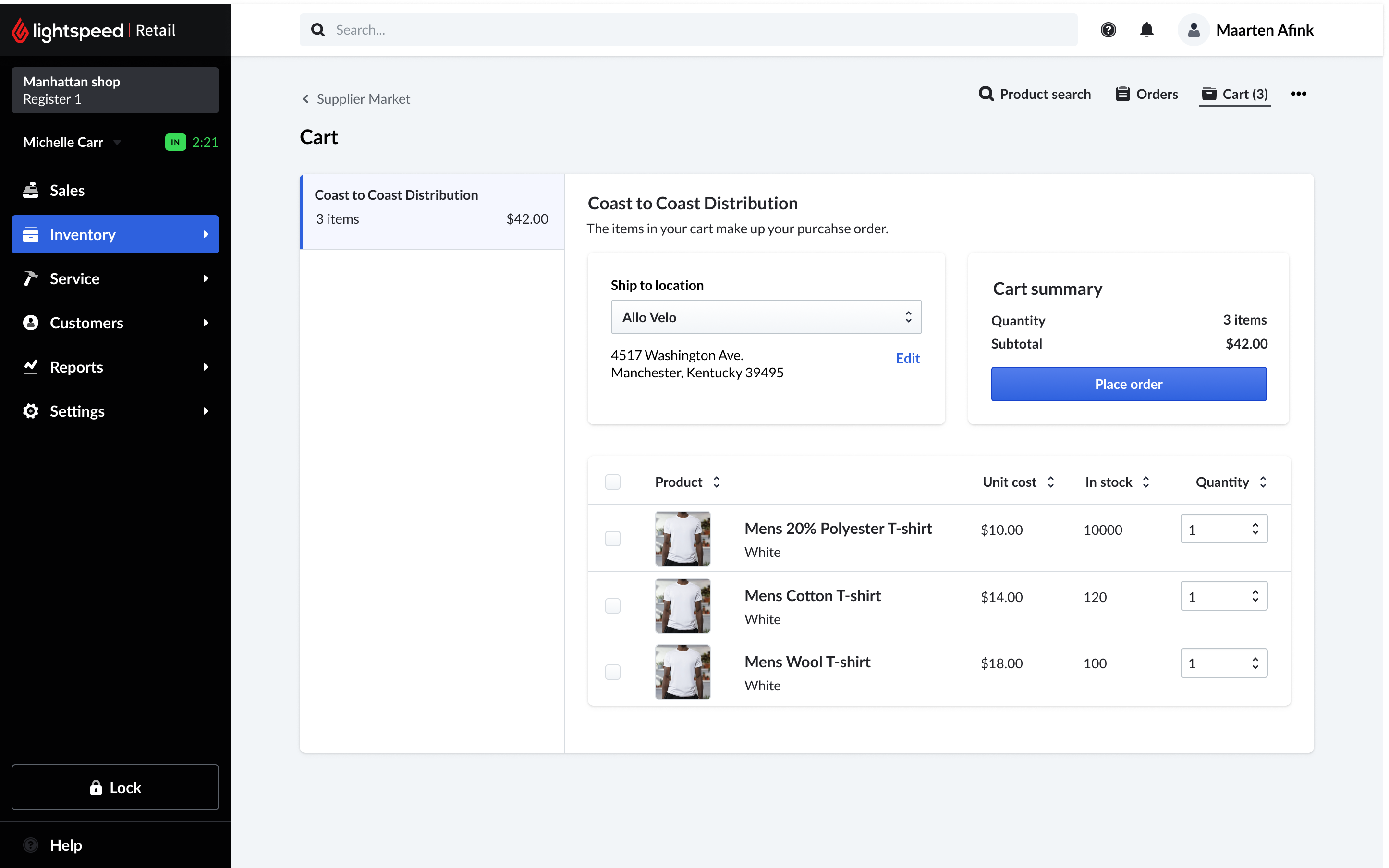Sort by the In stock column arrows
The image size is (1389, 868).
(x=1145, y=482)
